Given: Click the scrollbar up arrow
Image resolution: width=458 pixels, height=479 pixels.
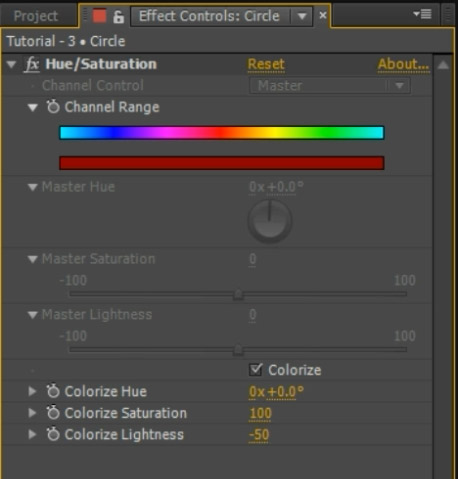Looking at the screenshot, I should 443,65.
